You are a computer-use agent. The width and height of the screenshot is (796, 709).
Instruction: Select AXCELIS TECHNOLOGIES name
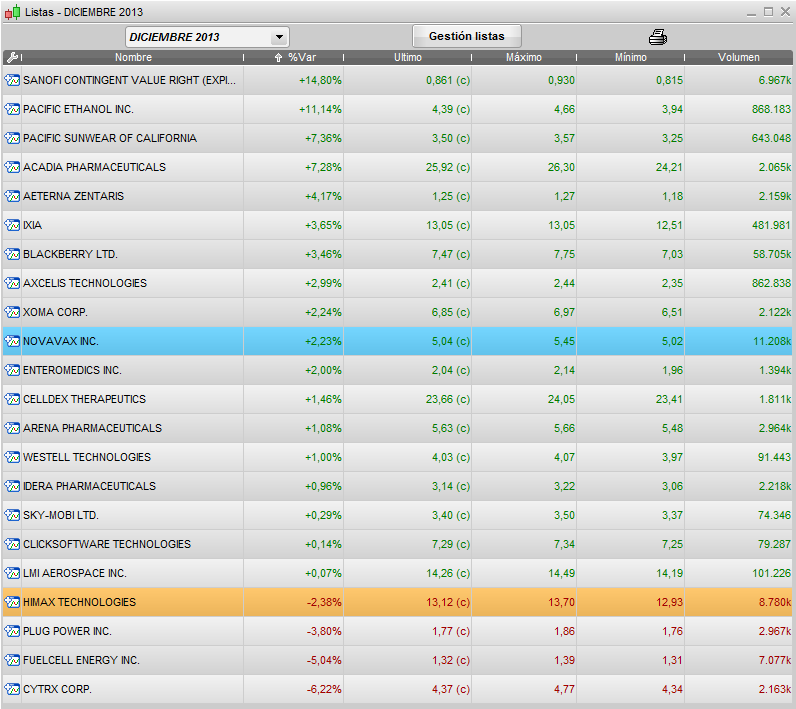point(85,283)
